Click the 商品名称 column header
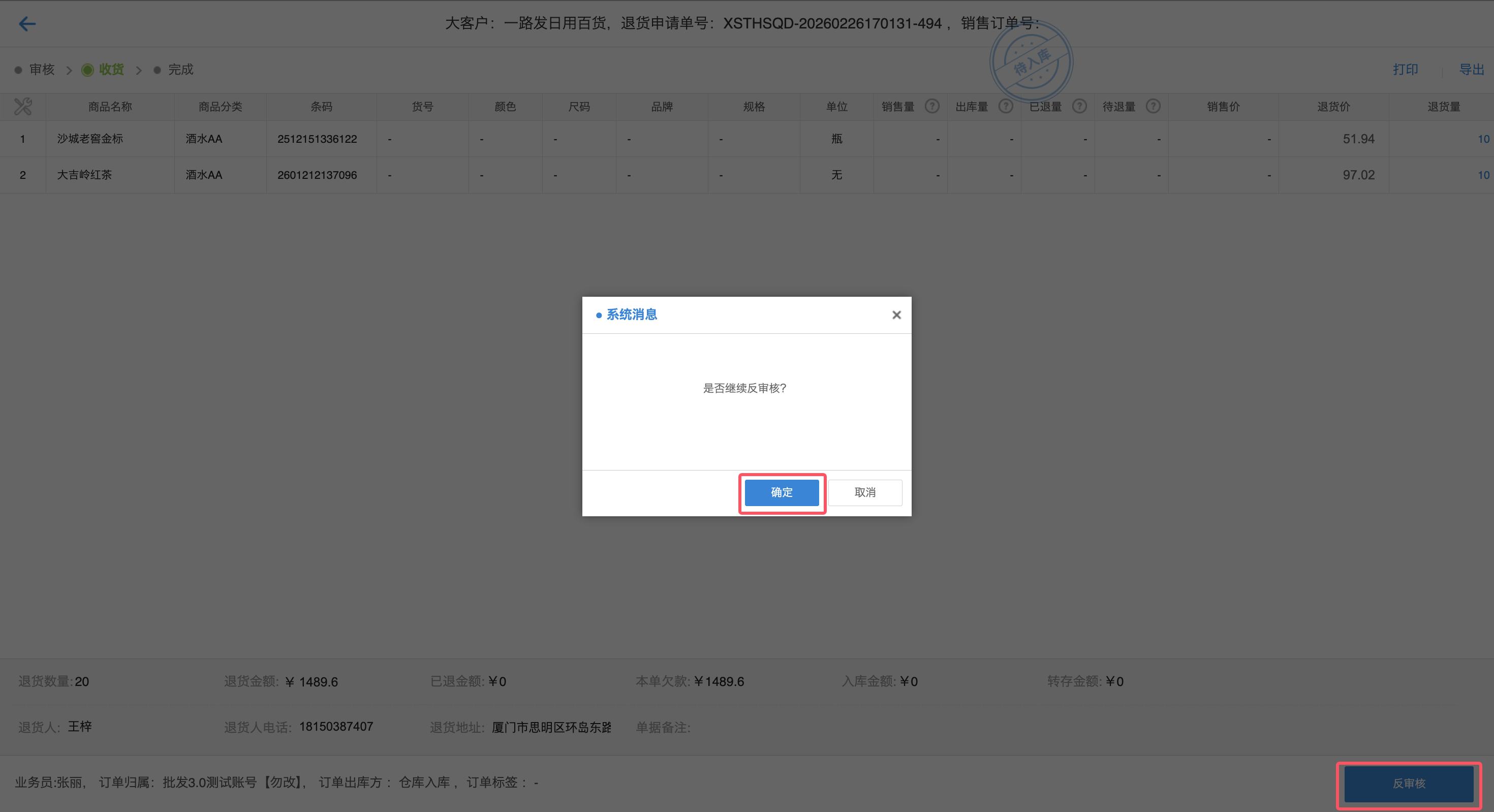Viewport: 1494px width, 812px height. pyautogui.click(x=110, y=107)
